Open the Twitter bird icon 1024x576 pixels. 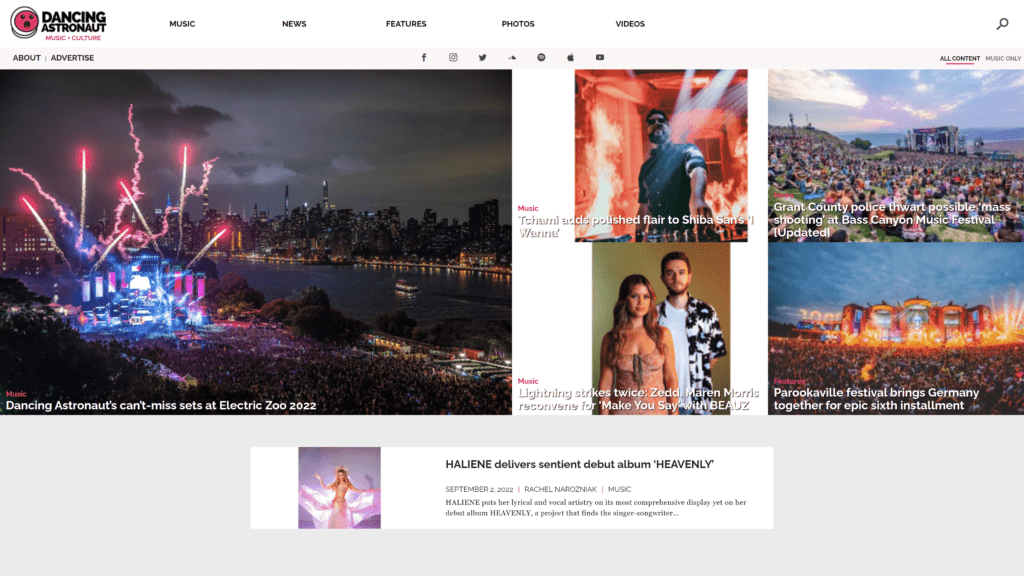coord(483,57)
